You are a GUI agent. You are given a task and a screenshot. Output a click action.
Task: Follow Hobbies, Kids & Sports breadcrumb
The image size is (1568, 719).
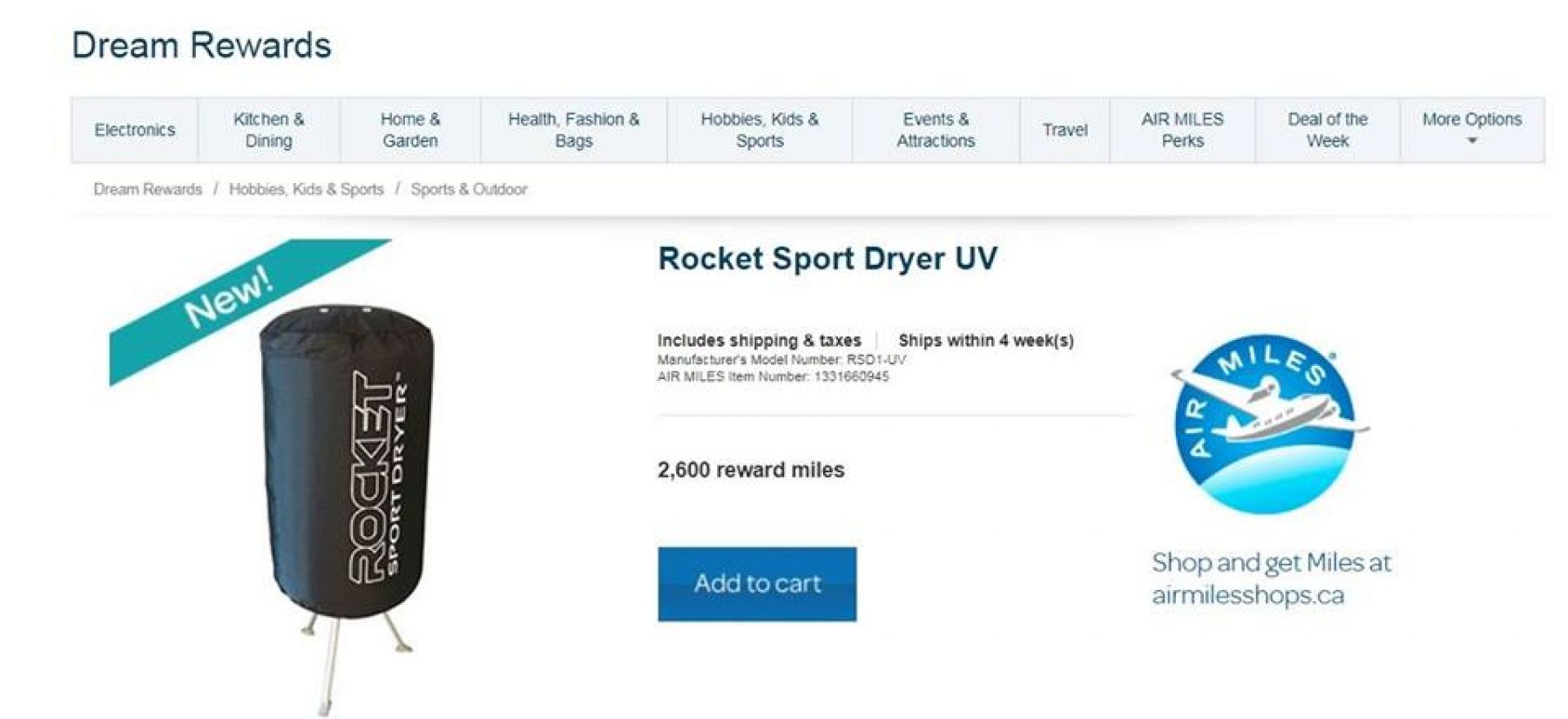coord(306,189)
